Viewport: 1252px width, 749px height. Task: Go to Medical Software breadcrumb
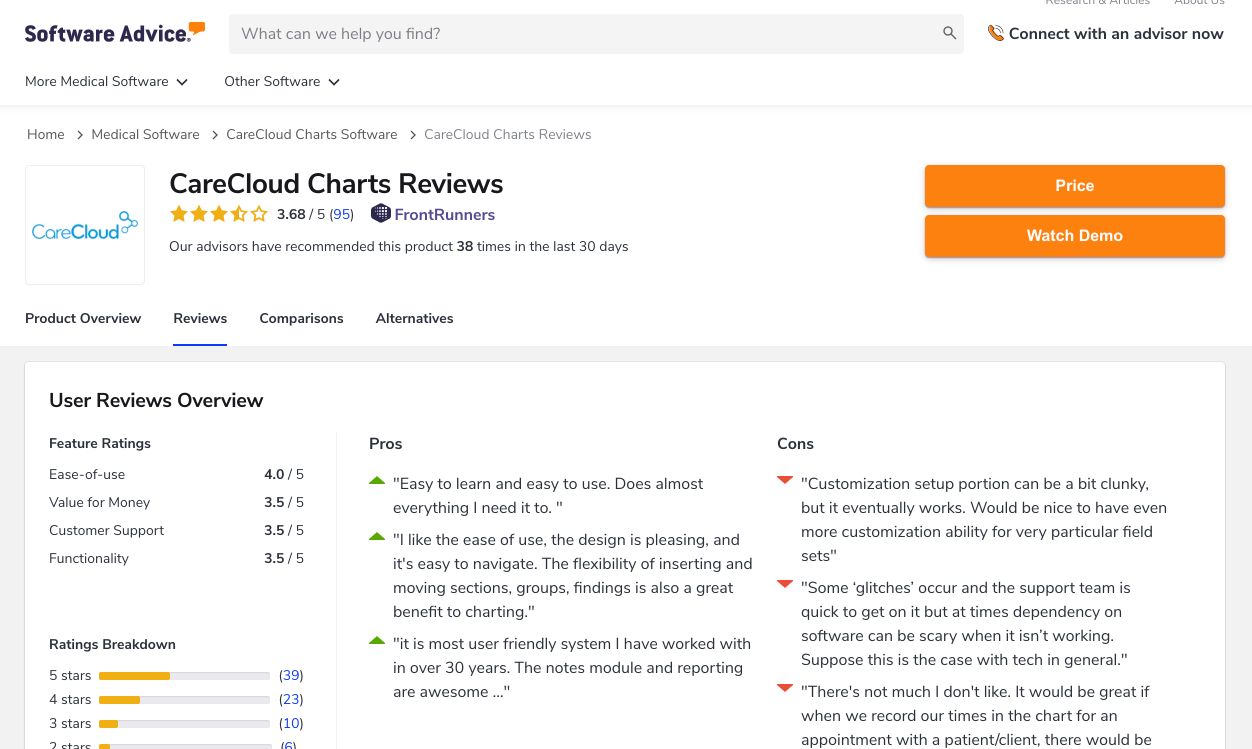coord(145,135)
